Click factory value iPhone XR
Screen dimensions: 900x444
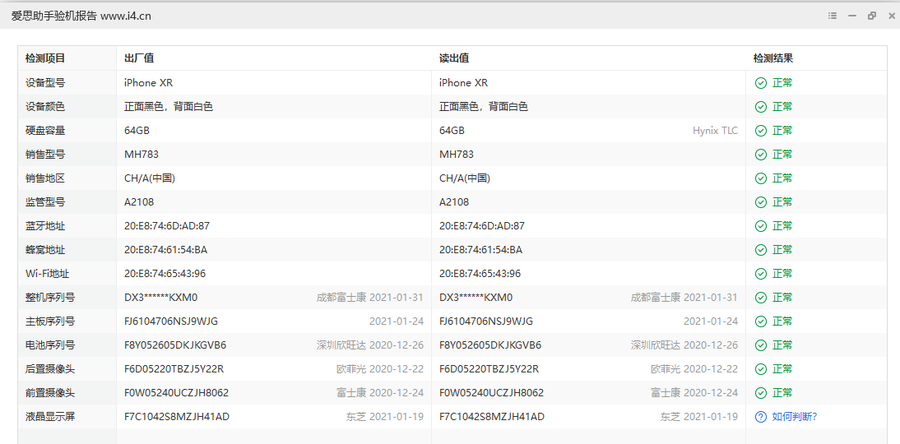pos(148,83)
